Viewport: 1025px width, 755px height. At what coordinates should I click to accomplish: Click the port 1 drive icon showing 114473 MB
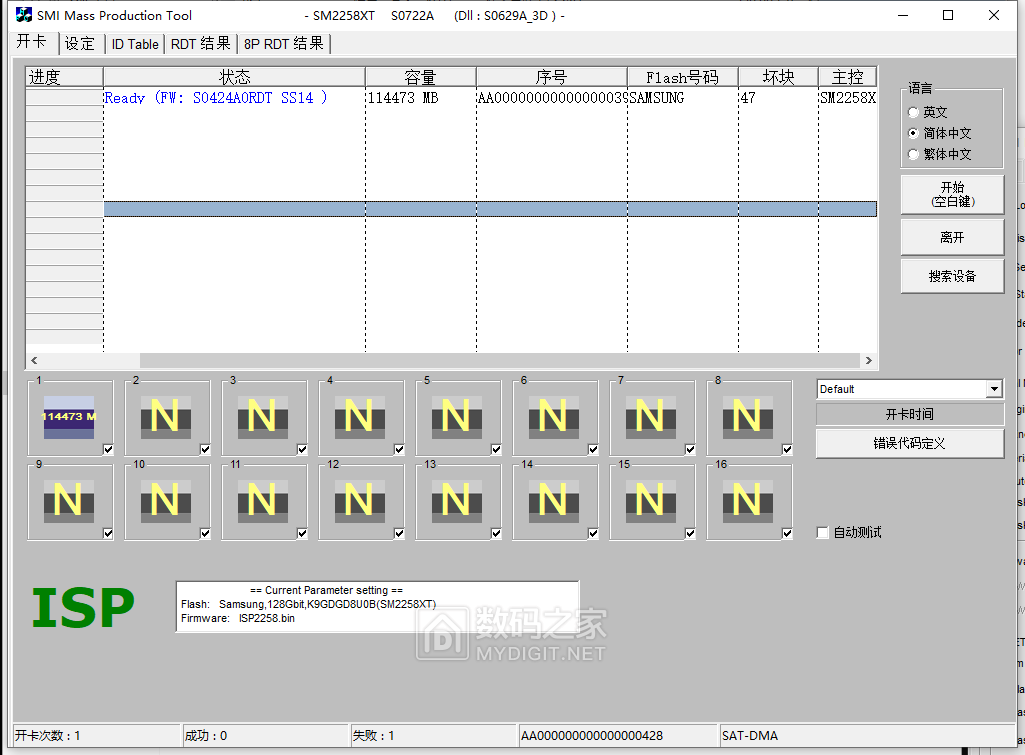click(x=68, y=416)
